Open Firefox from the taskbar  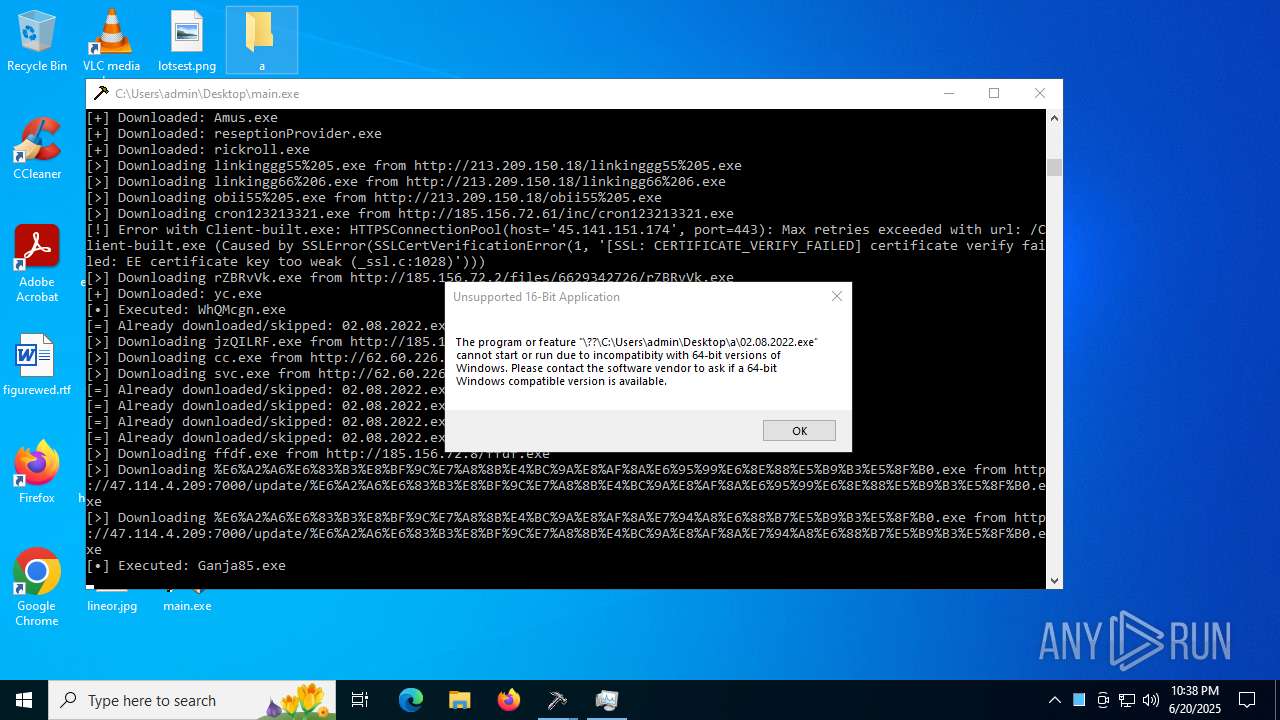509,700
